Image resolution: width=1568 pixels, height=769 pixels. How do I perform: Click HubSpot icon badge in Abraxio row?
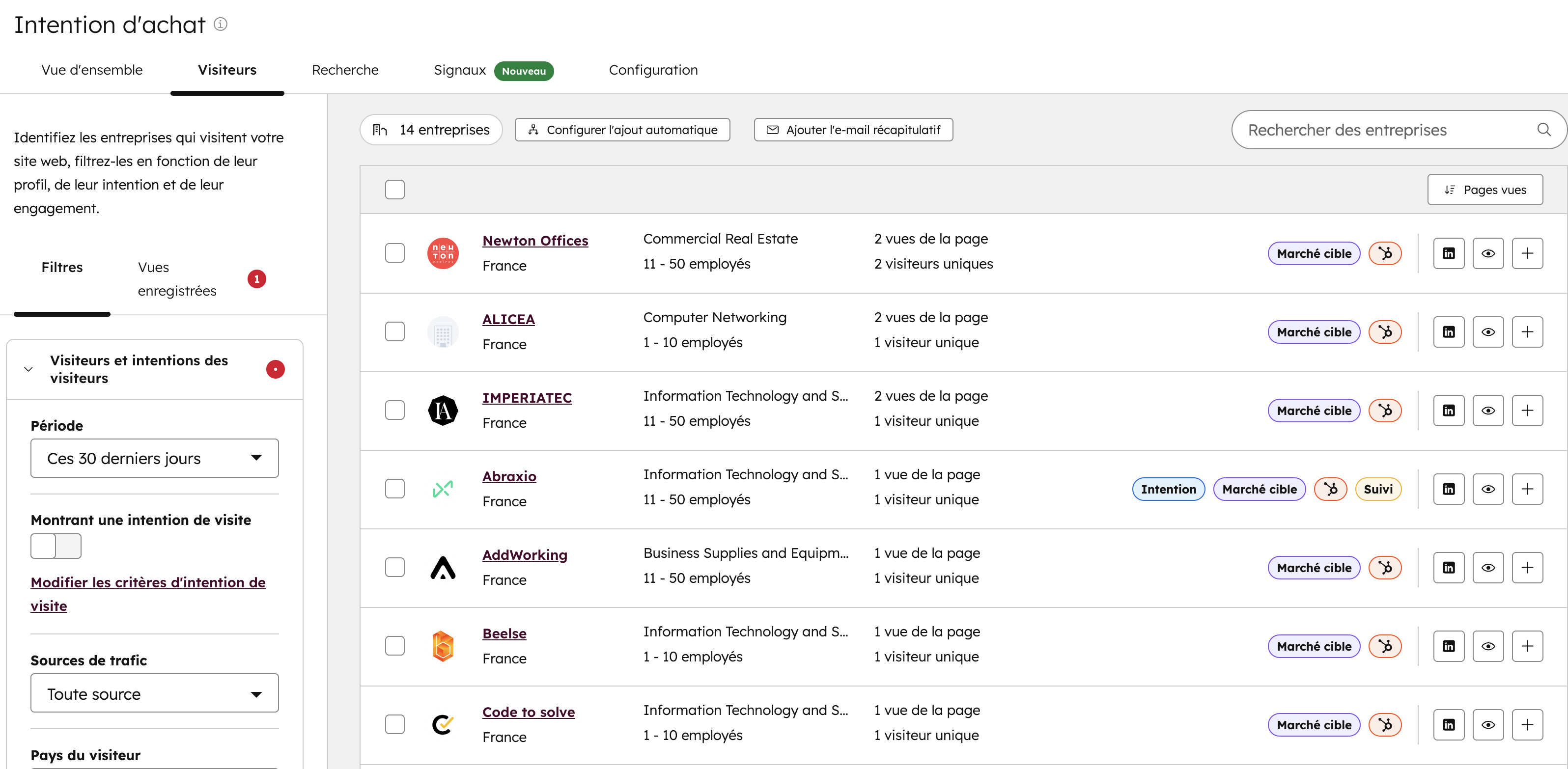click(x=1330, y=489)
